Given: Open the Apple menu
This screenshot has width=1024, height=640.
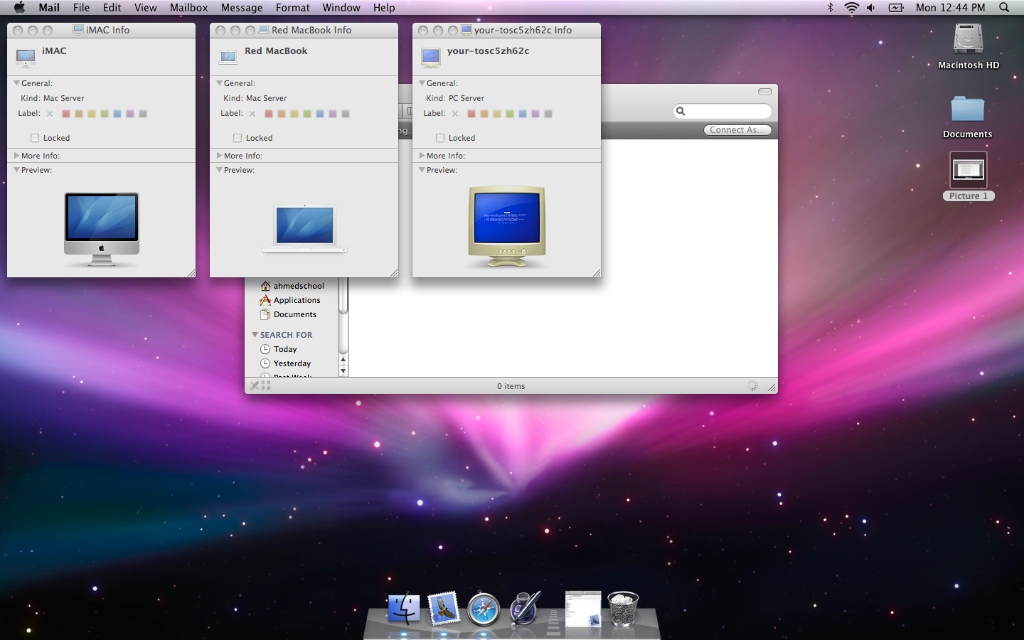Looking at the screenshot, I should click(x=19, y=7).
